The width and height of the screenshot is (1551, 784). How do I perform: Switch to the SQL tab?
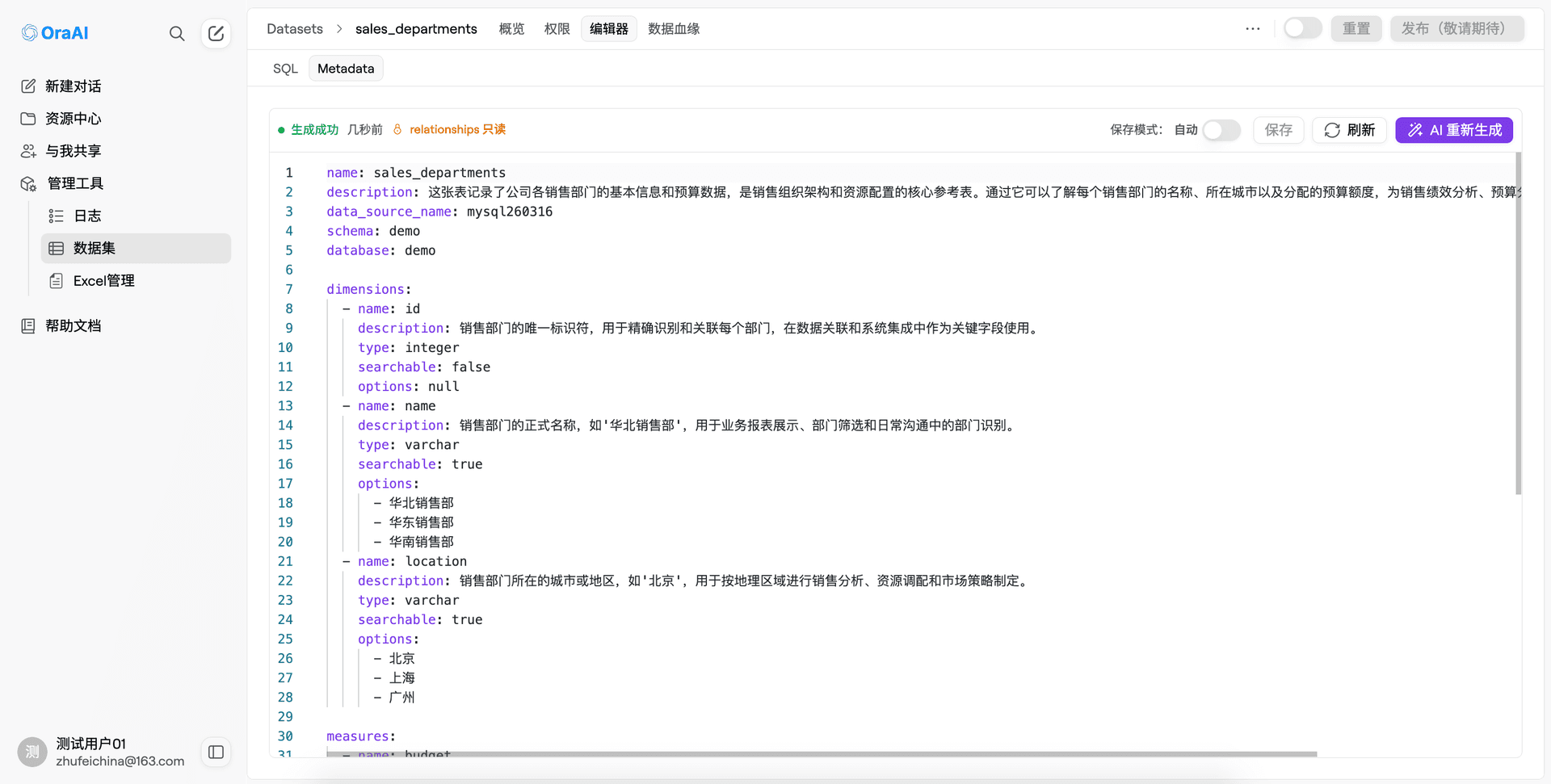pos(285,69)
